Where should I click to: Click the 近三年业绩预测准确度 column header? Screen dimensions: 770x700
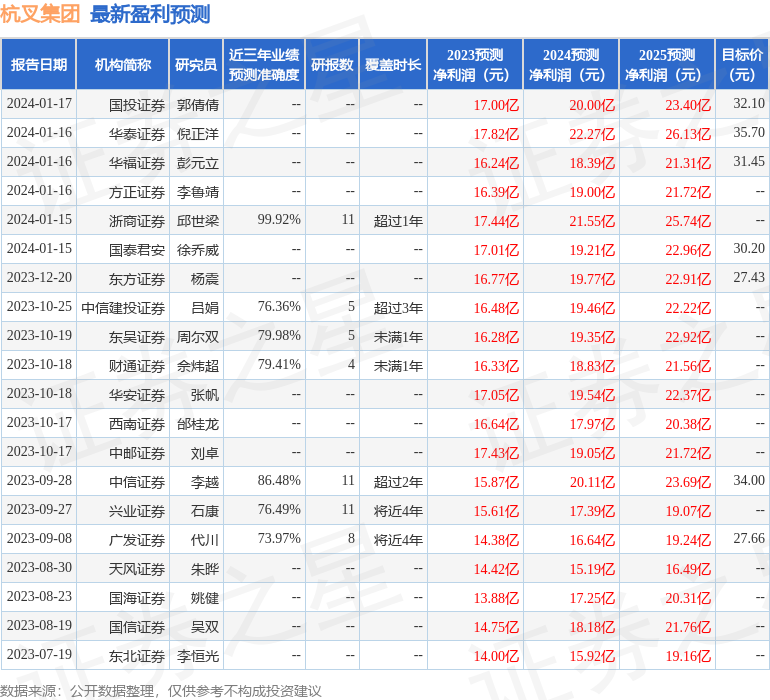(264, 64)
